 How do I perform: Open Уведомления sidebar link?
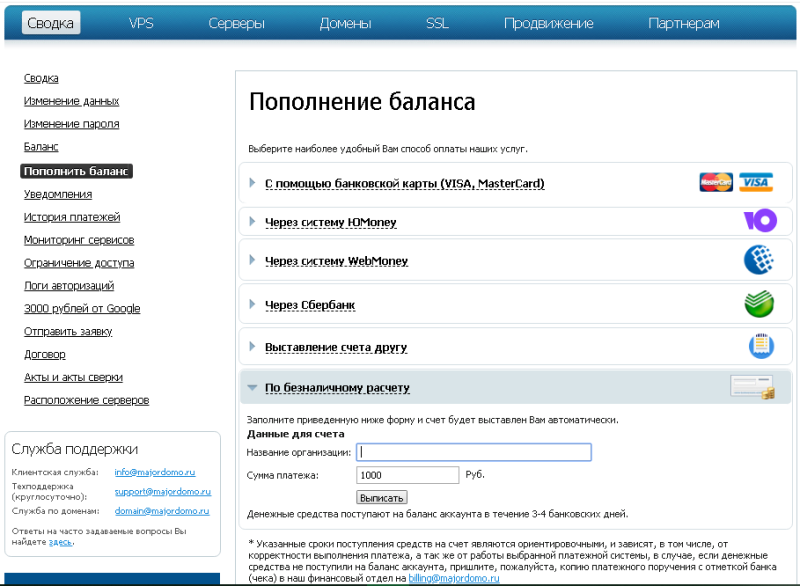(x=58, y=194)
